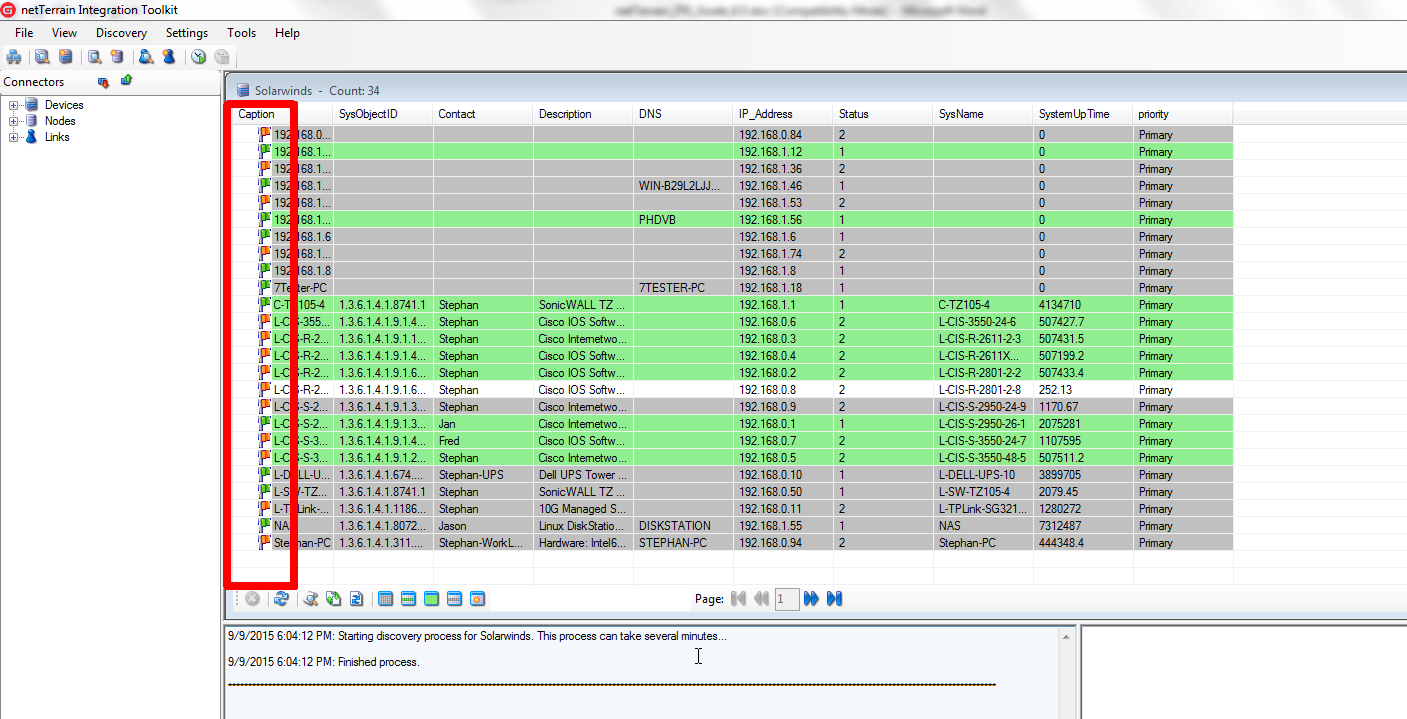Click the network connectors icon in top toolbar
This screenshot has width=1407, height=719.
tap(14, 57)
